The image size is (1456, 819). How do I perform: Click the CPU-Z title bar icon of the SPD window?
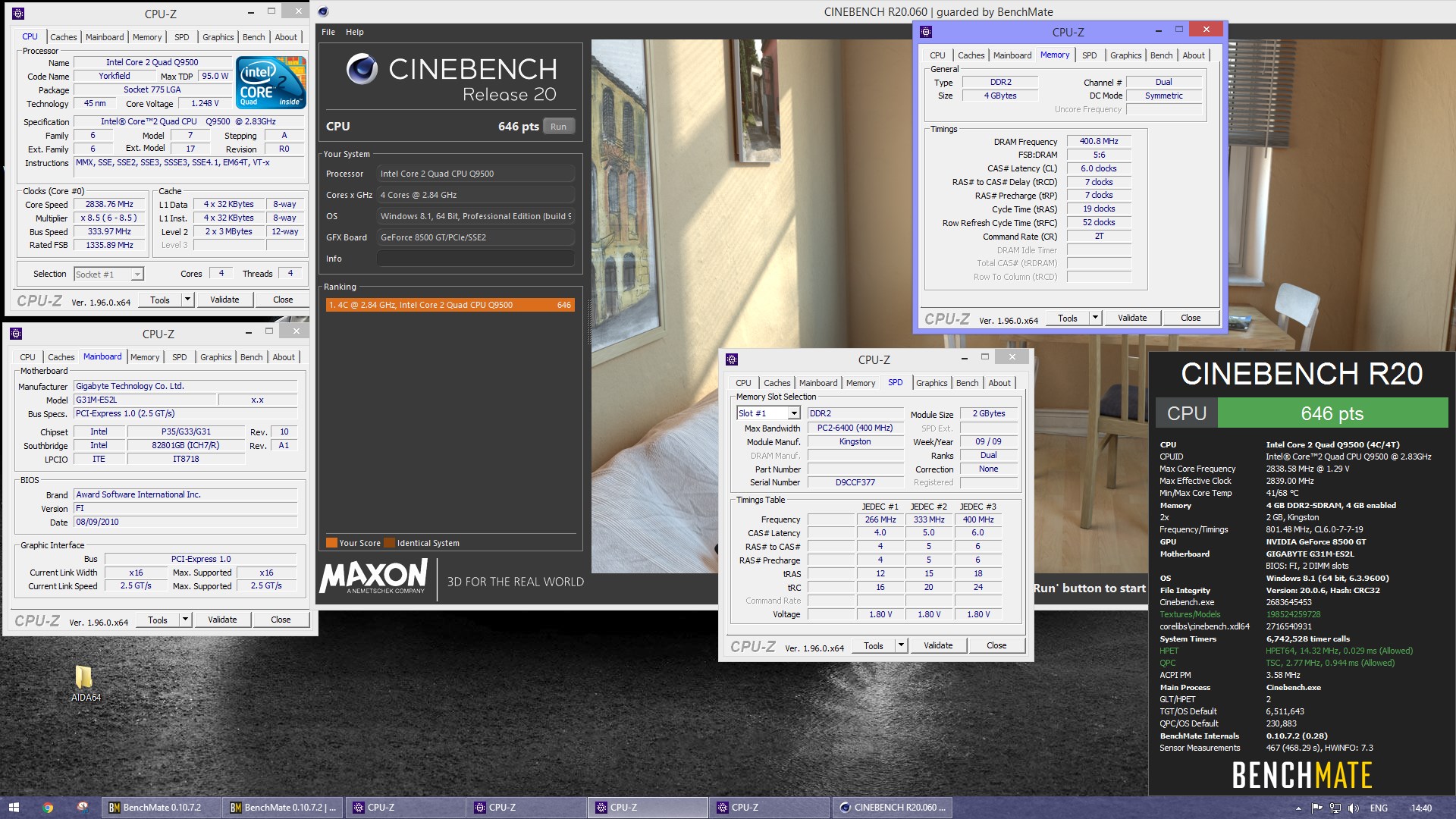[x=732, y=359]
